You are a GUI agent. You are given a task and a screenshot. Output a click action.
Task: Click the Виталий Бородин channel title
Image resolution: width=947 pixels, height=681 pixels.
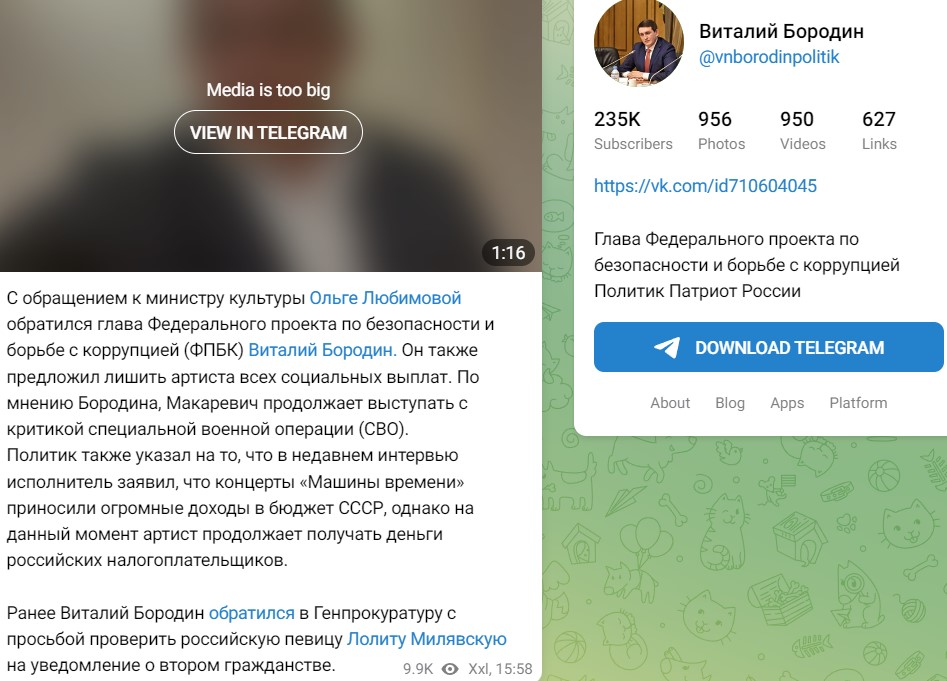[x=781, y=31]
